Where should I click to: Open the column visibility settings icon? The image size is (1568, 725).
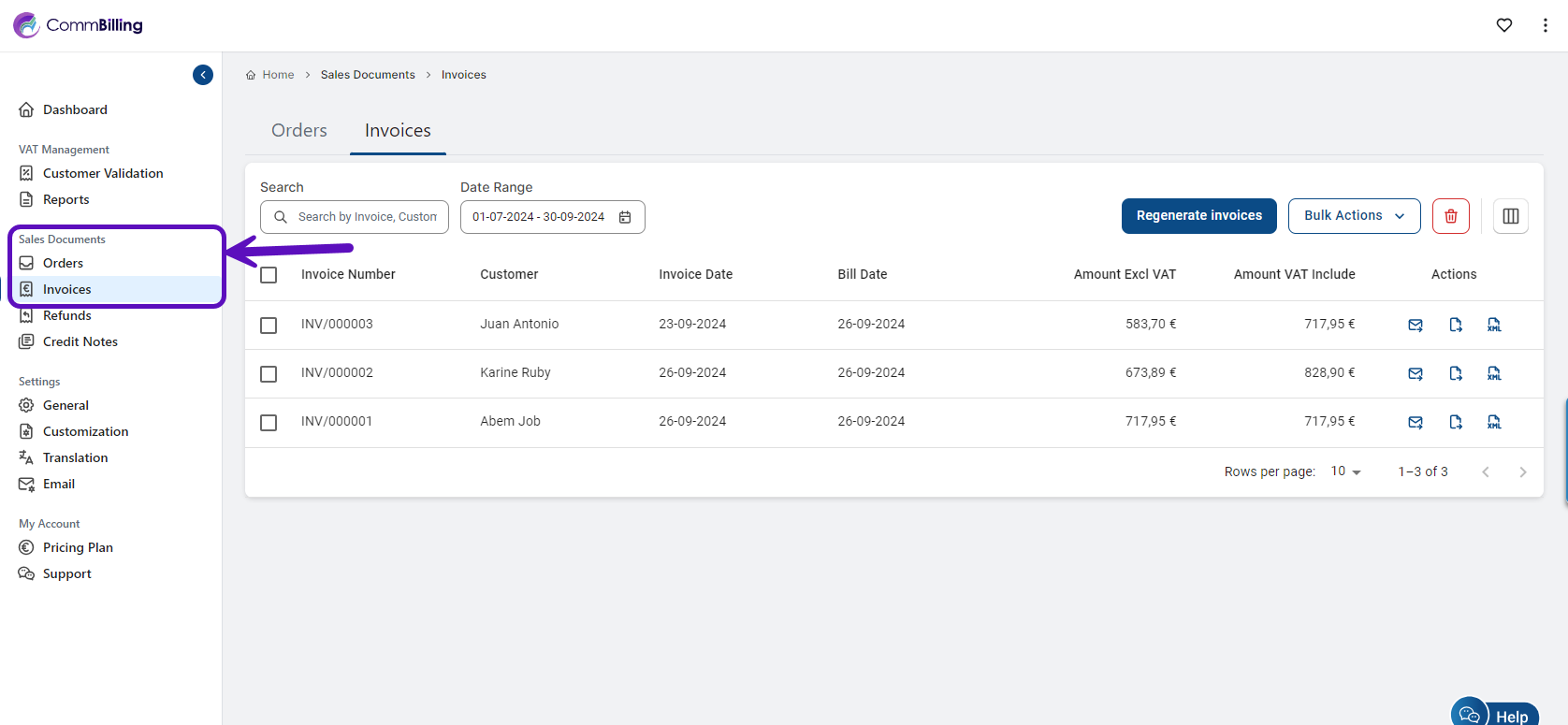1510,216
